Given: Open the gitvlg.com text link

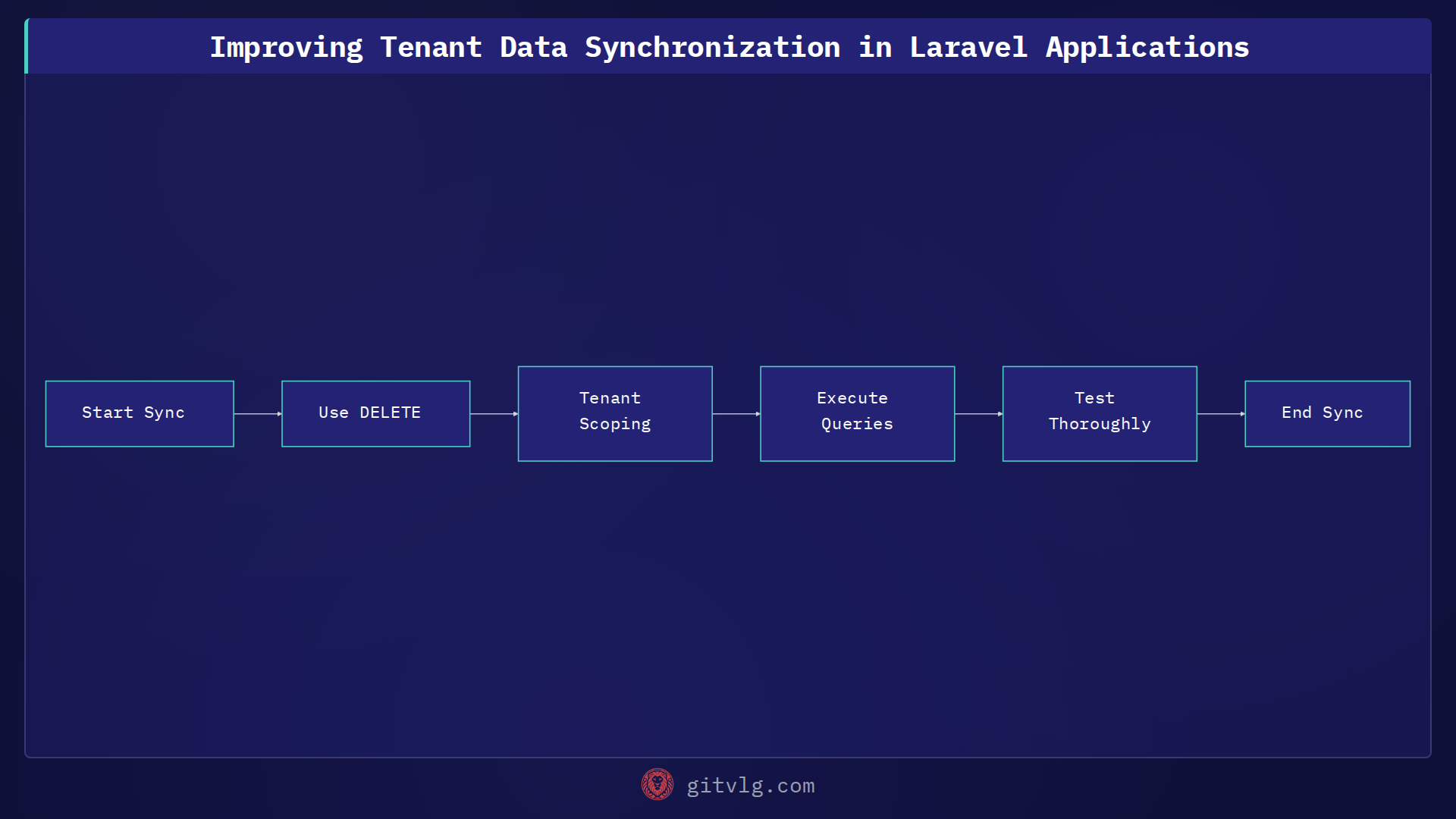Looking at the screenshot, I should (x=750, y=786).
